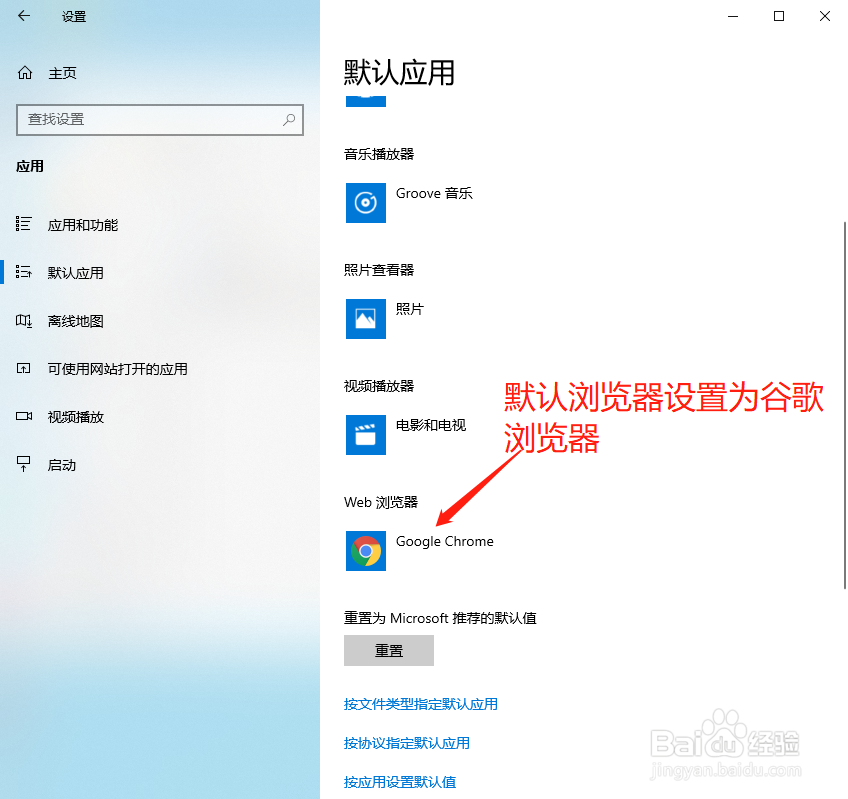
Task: Click the back arrow icon
Action: (22, 16)
